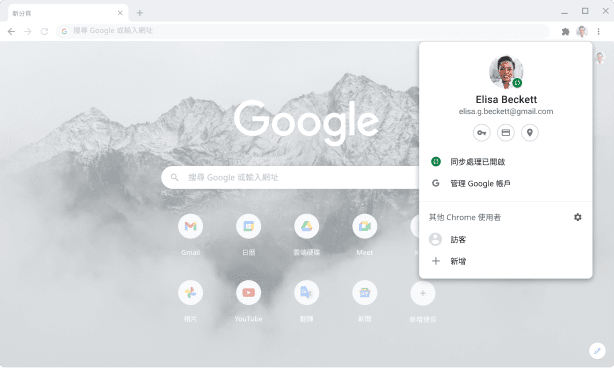Image resolution: width=614 pixels, height=368 pixels.
Task: Click Elisa Beckett's large profile photo
Action: 506,72
